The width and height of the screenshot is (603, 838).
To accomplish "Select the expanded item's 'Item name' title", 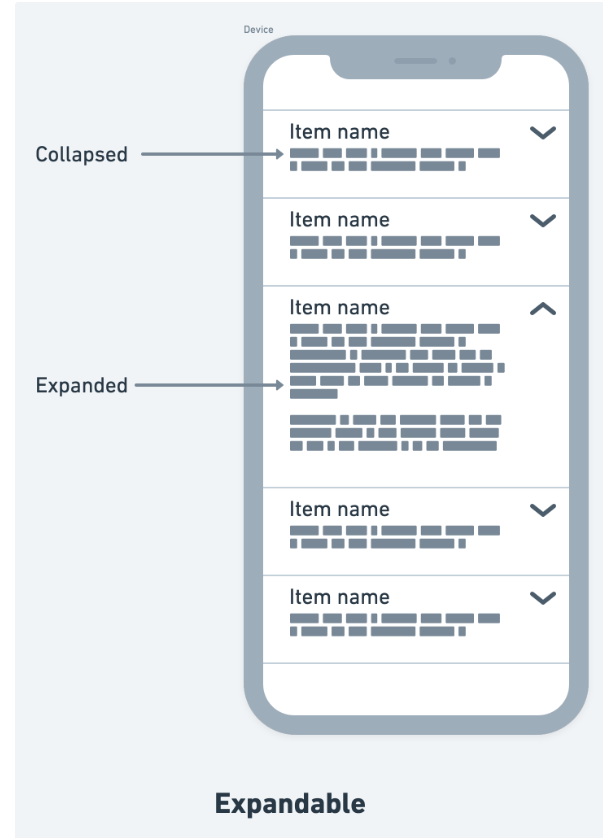I will [x=339, y=307].
